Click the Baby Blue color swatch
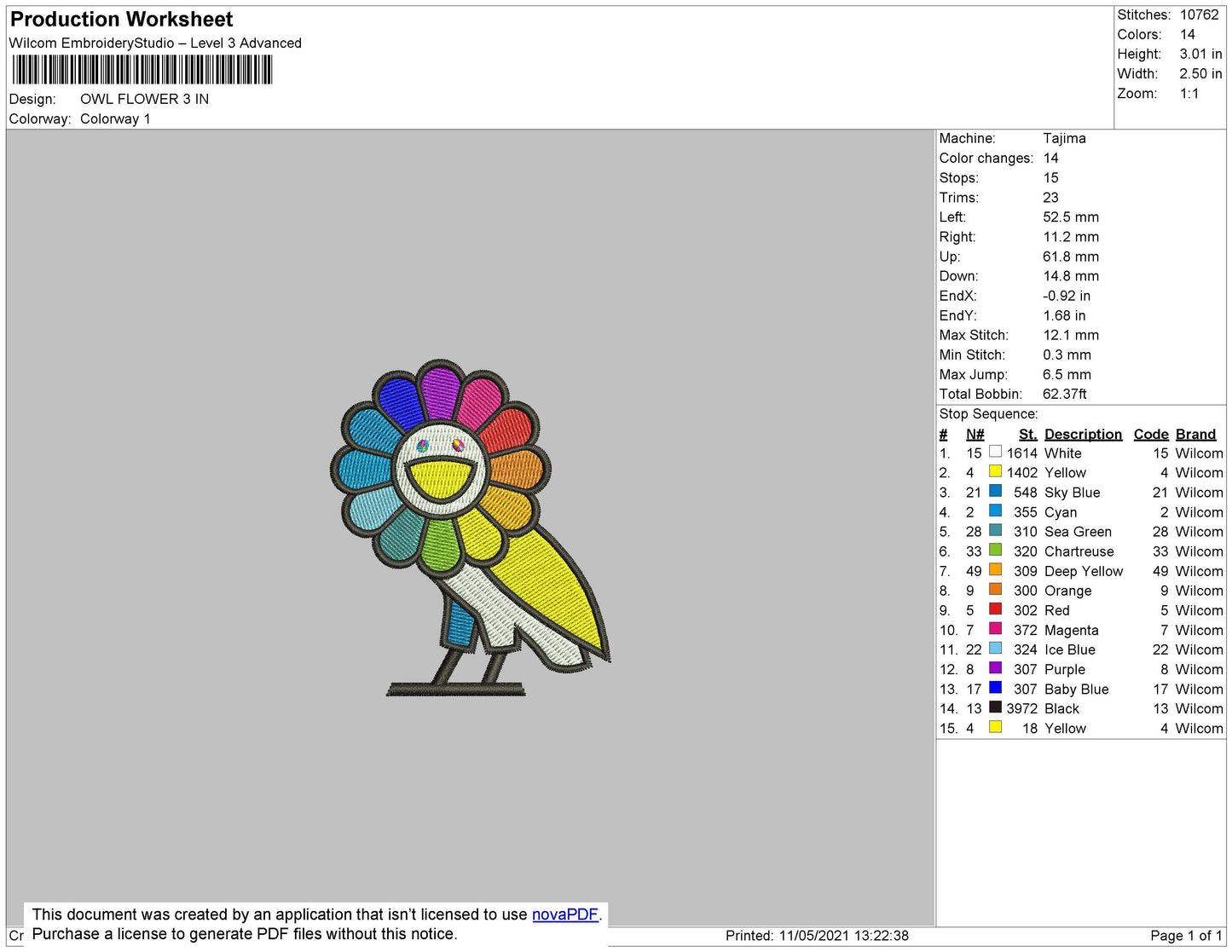 995,688
